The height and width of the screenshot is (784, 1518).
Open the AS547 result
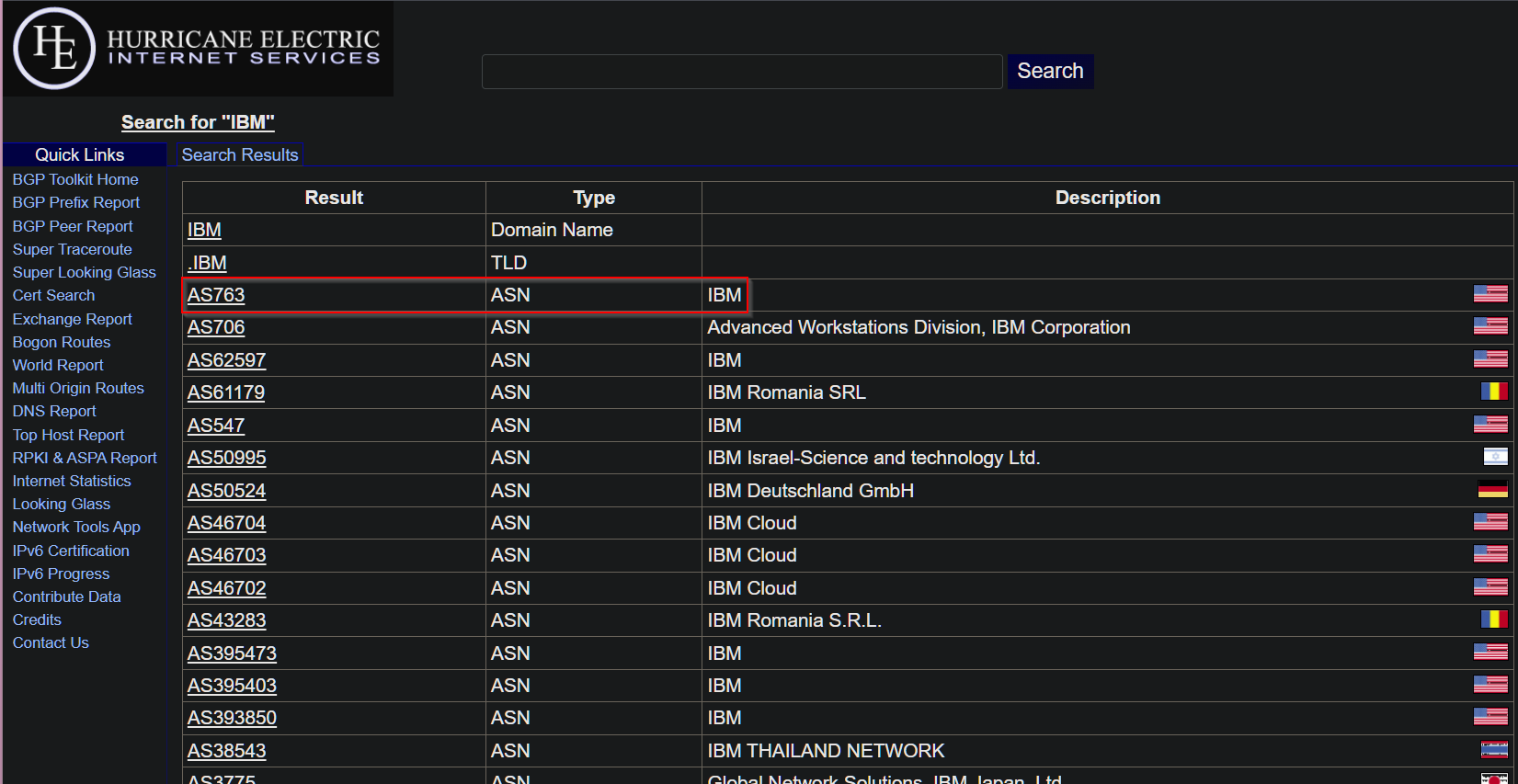pyautogui.click(x=216, y=426)
